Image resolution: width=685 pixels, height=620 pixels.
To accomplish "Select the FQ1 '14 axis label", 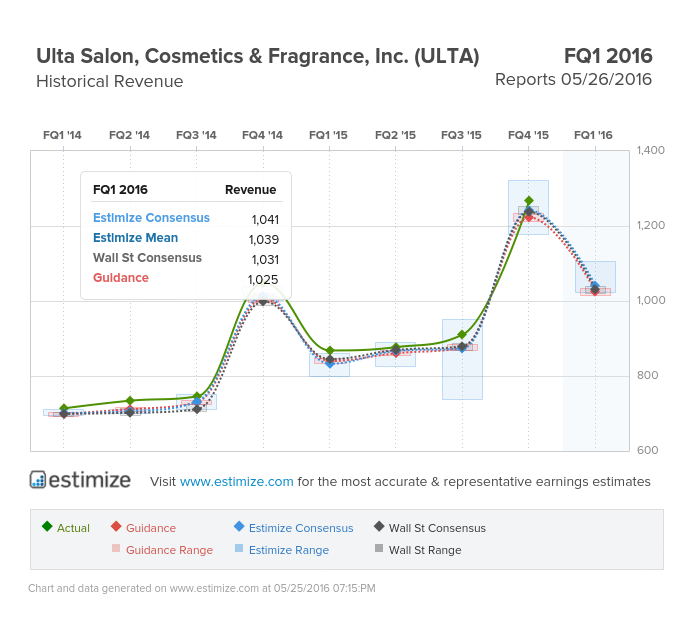I will 62,135.
